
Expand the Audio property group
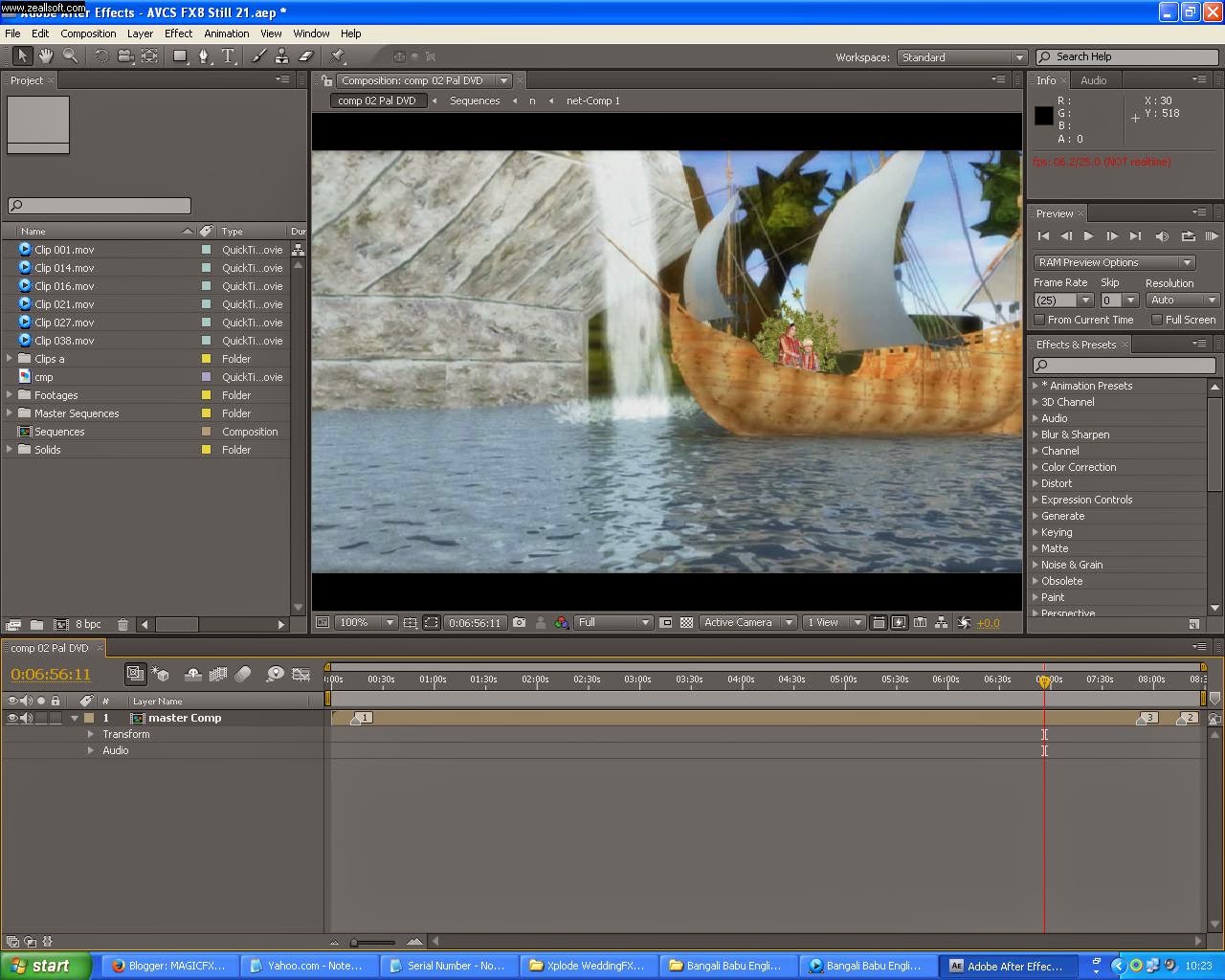[x=91, y=750]
